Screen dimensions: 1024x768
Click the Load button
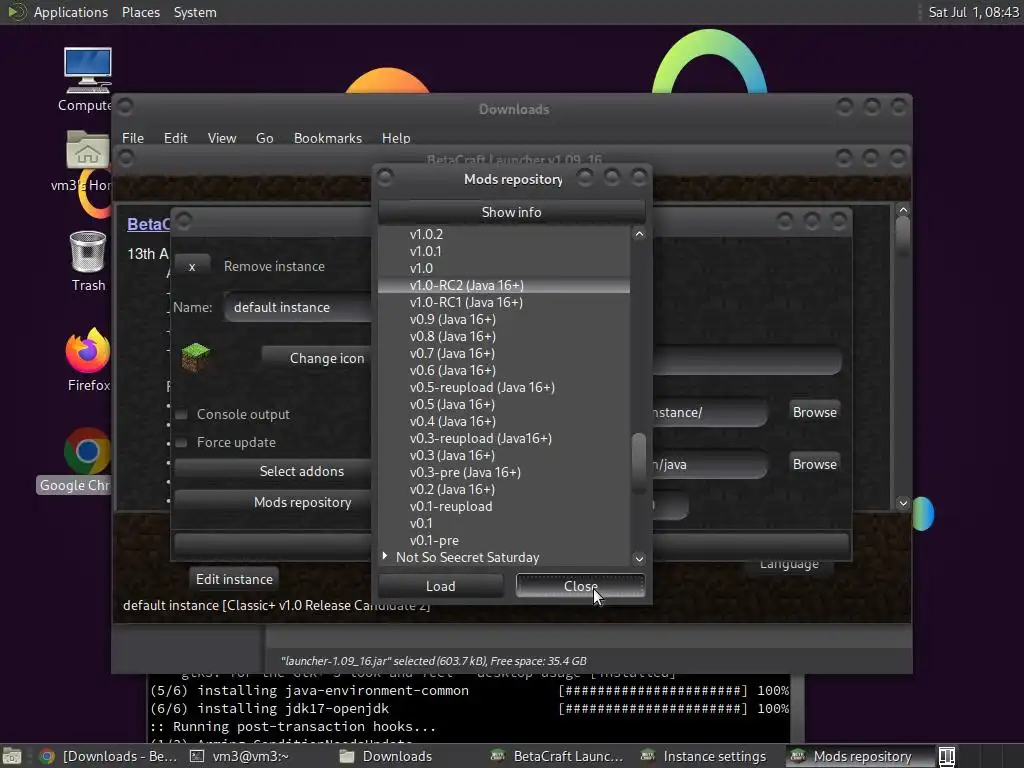pyautogui.click(x=441, y=586)
